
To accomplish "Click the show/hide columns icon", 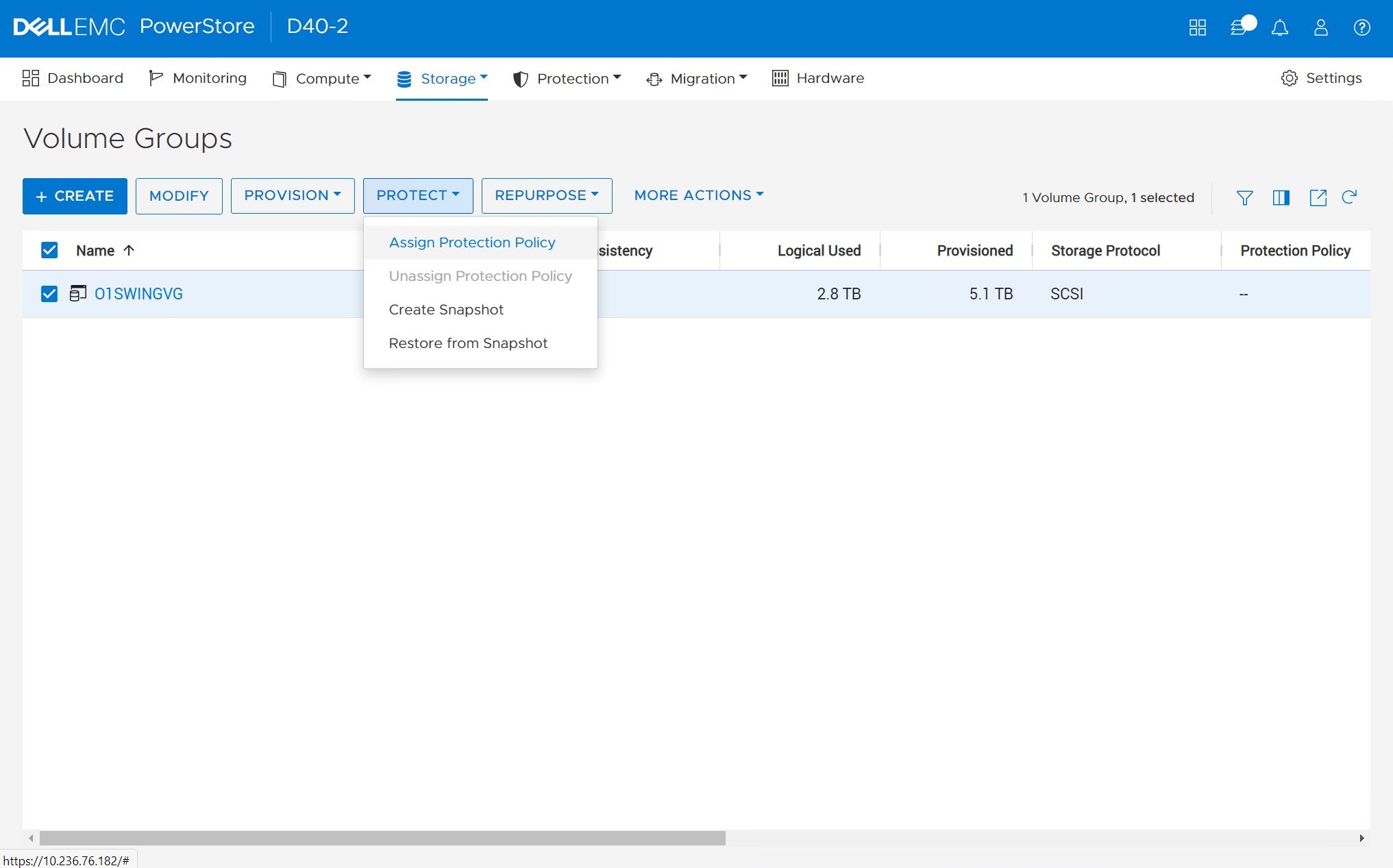I will [x=1281, y=197].
